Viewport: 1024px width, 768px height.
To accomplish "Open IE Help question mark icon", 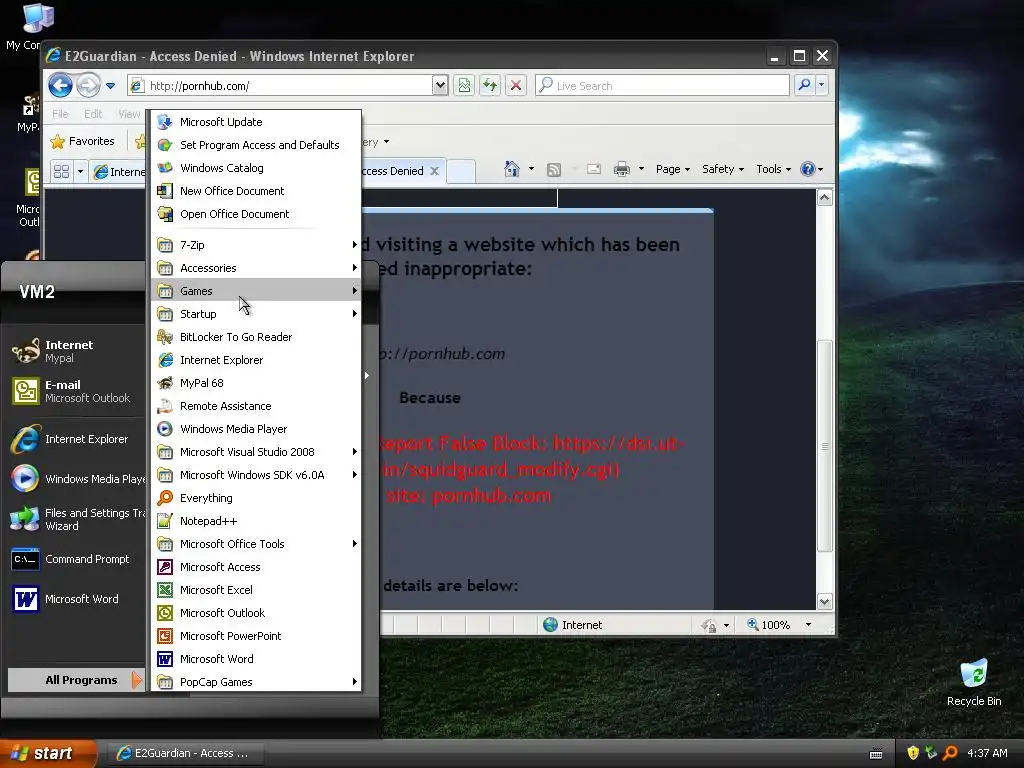I will (x=808, y=169).
